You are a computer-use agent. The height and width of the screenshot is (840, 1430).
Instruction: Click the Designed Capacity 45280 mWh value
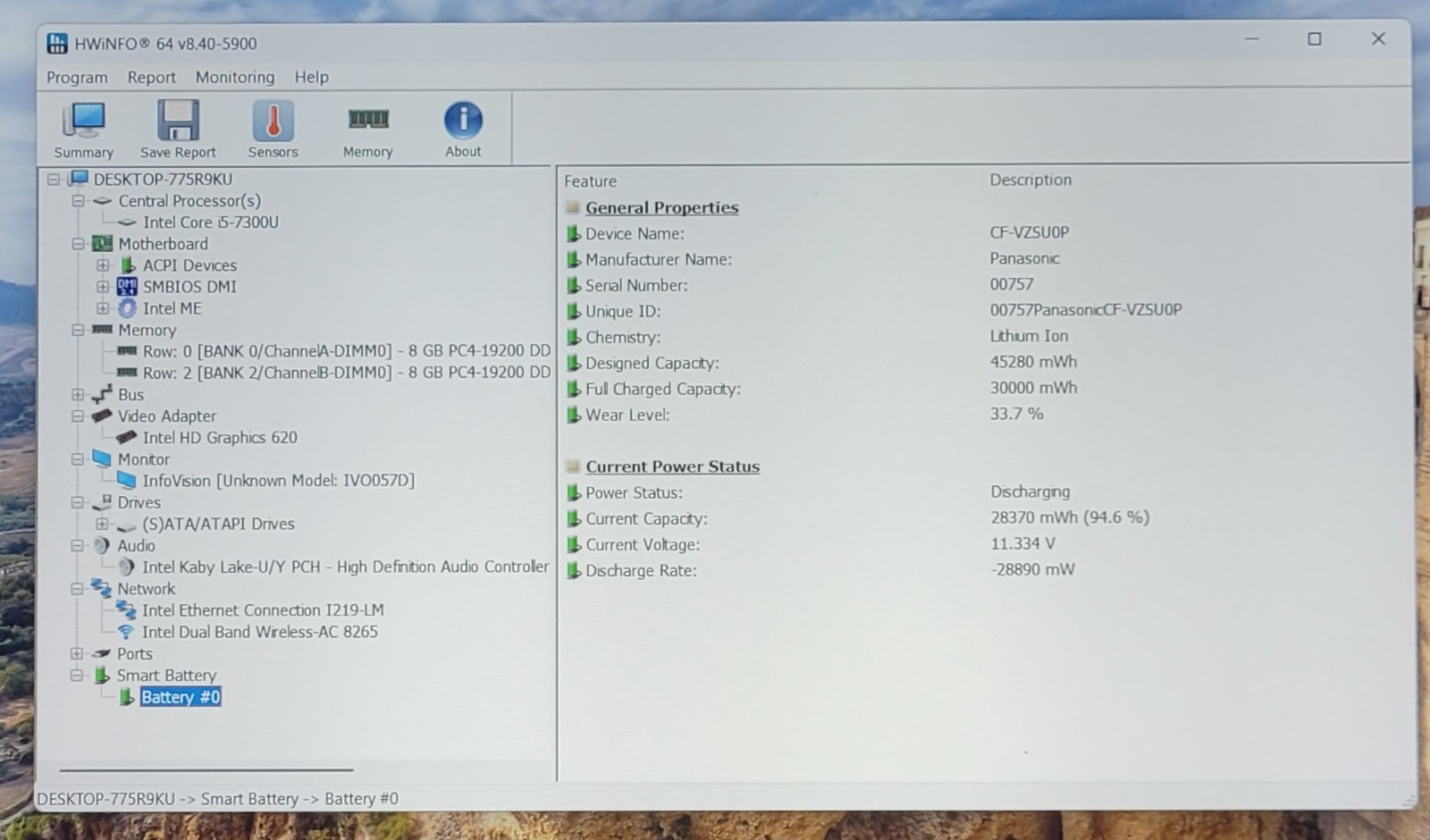click(x=1033, y=362)
